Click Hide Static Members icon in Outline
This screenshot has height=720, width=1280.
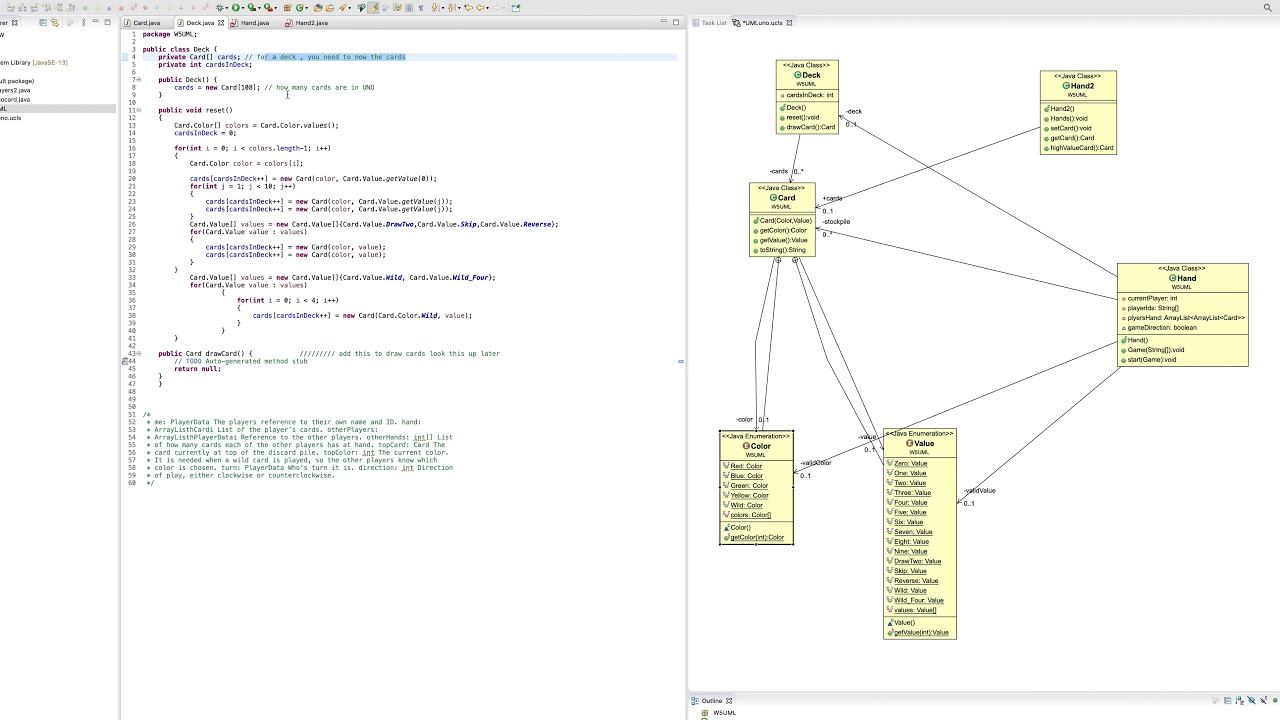tap(1263, 700)
